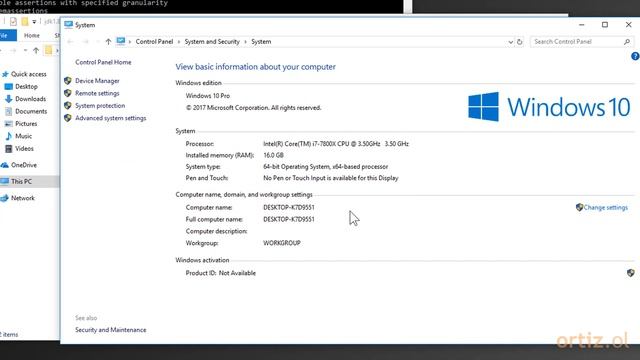Image resolution: width=640 pixels, height=360 pixels.
Task: Maximize the System window
Action: coord(605,25)
